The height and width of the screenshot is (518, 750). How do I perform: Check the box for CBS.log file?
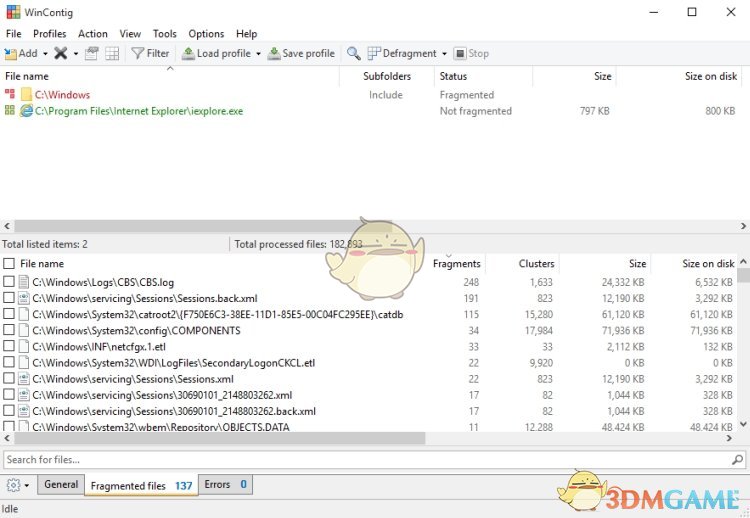[x=9, y=282]
